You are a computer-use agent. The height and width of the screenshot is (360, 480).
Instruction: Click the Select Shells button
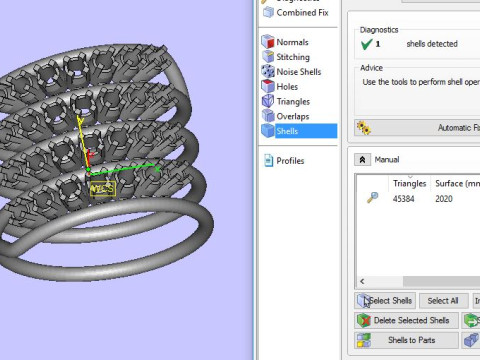point(385,301)
